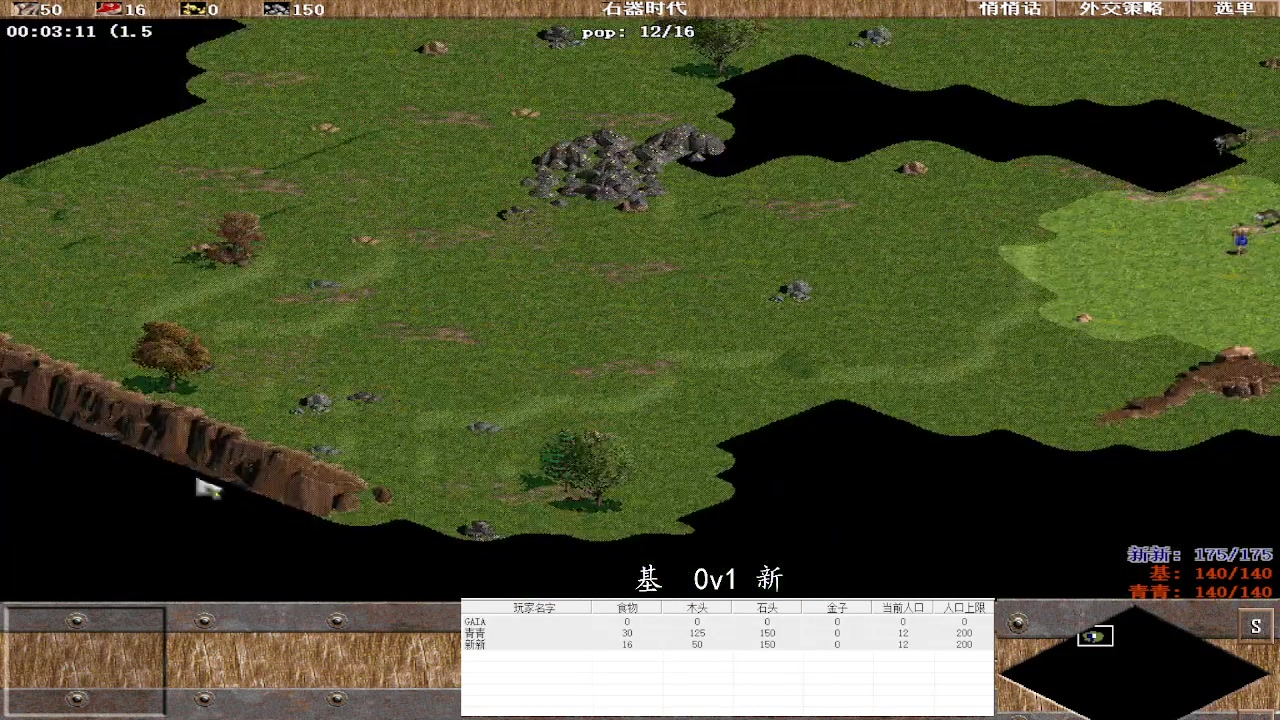Viewport: 1280px width, 720px height.
Task: Click 青青's wood value 125
Action: click(x=697, y=633)
